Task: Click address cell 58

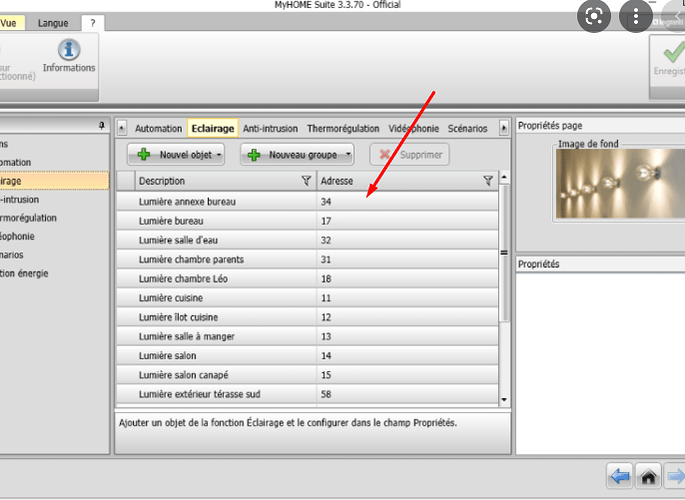Action: tap(407, 393)
